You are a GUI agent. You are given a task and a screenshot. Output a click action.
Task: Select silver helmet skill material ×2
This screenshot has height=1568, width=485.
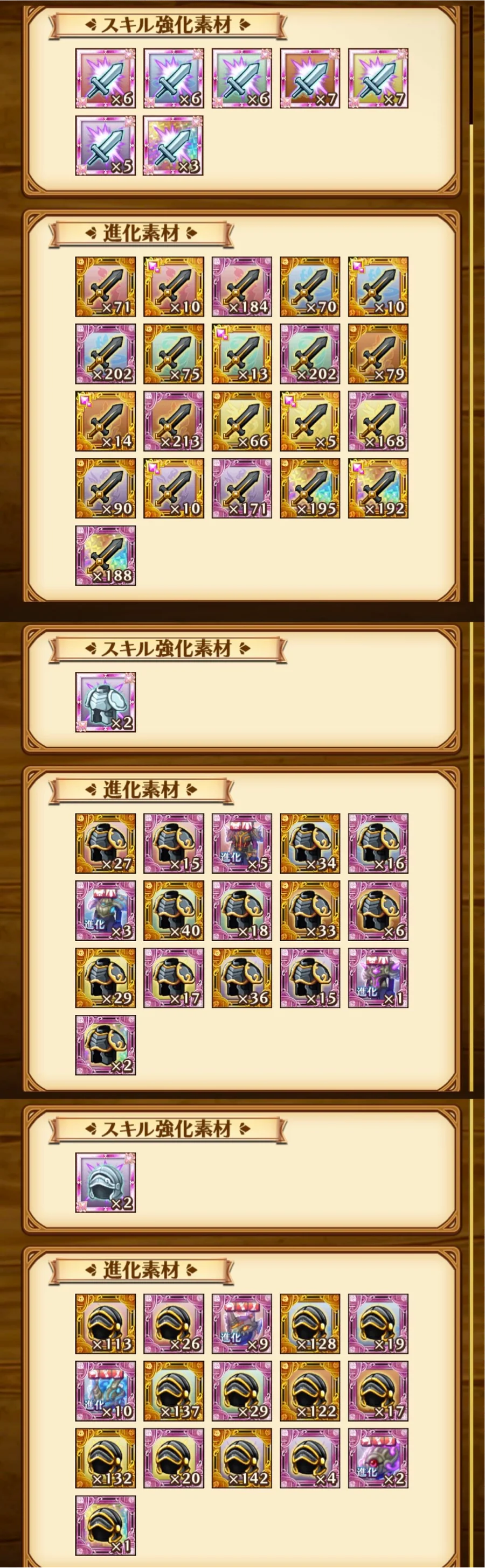point(106,1182)
